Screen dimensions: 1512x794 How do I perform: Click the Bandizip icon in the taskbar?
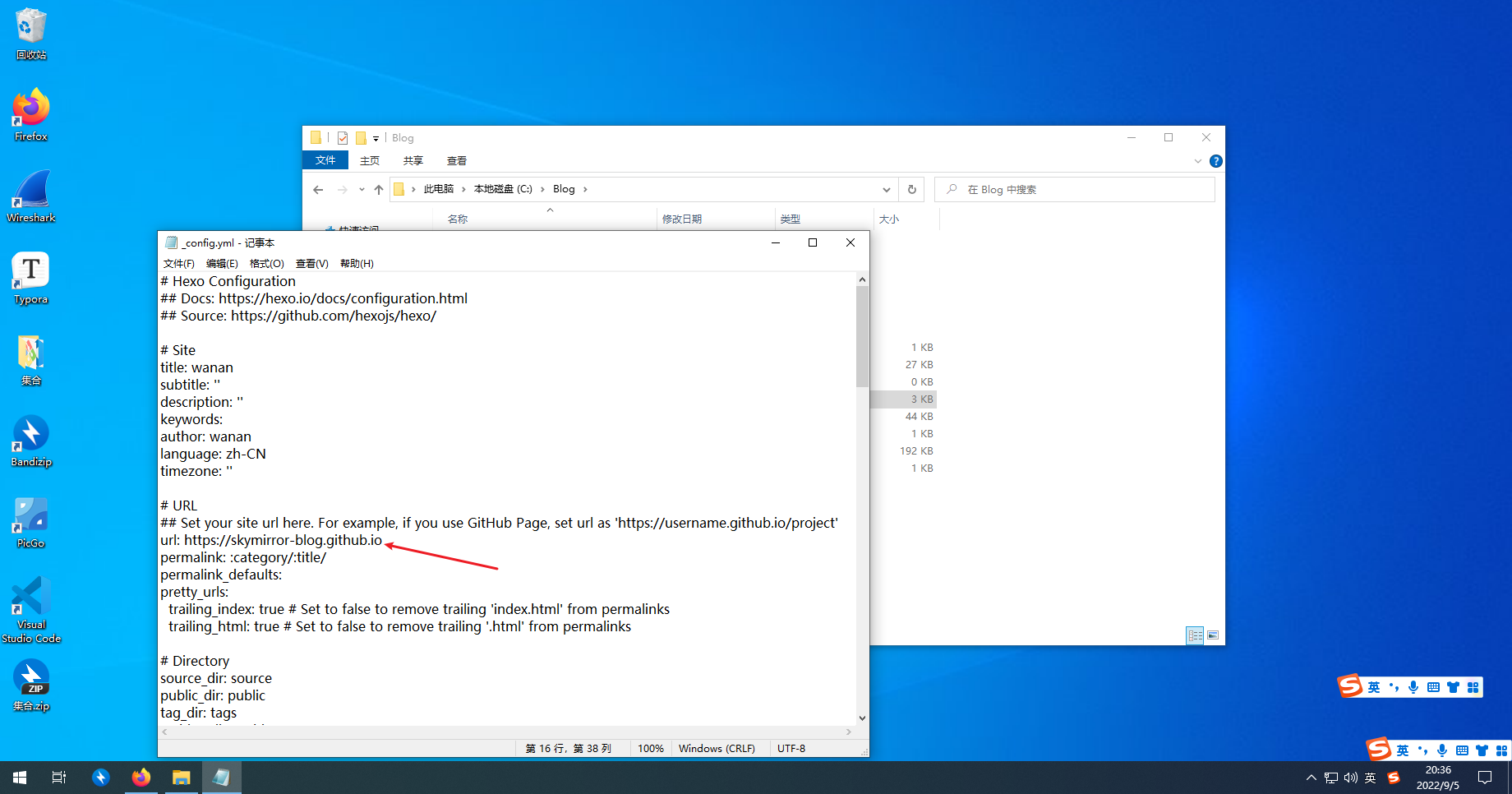pos(101,778)
